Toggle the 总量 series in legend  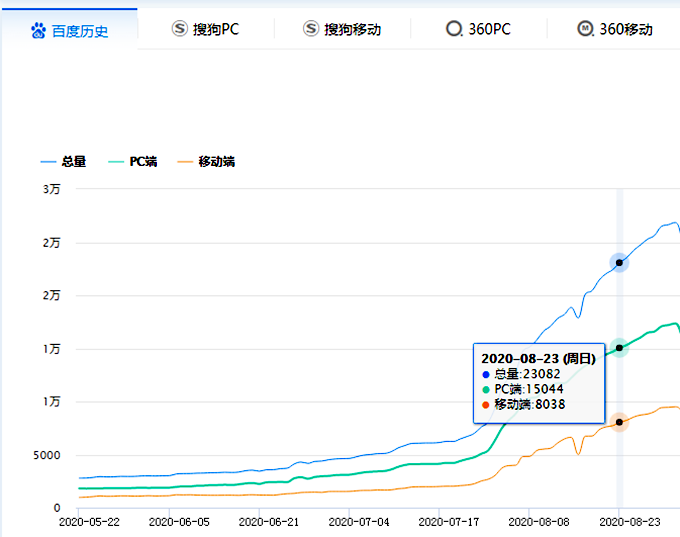tap(64, 161)
